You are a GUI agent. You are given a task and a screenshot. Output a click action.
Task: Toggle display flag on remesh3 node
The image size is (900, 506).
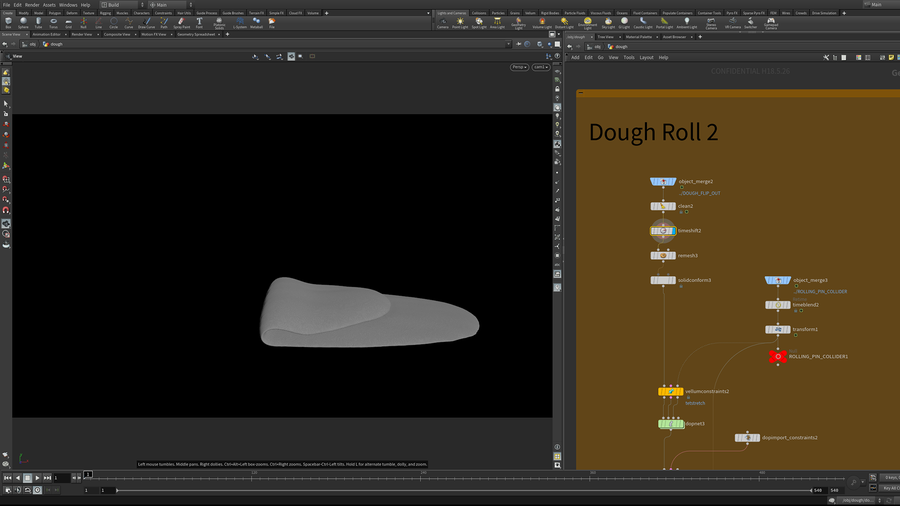674,256
